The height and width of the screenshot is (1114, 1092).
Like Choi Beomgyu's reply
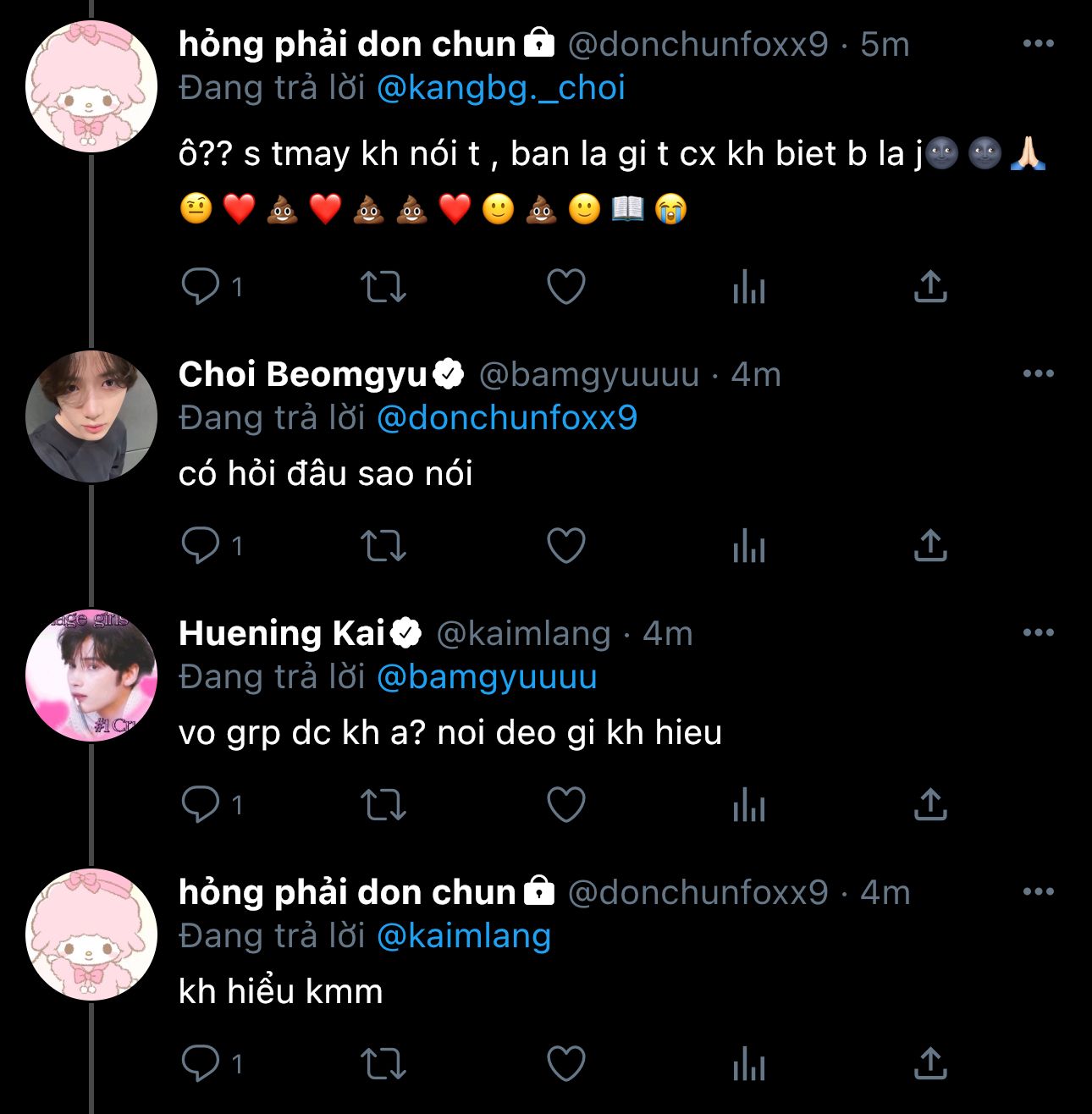tap(566, 546)
